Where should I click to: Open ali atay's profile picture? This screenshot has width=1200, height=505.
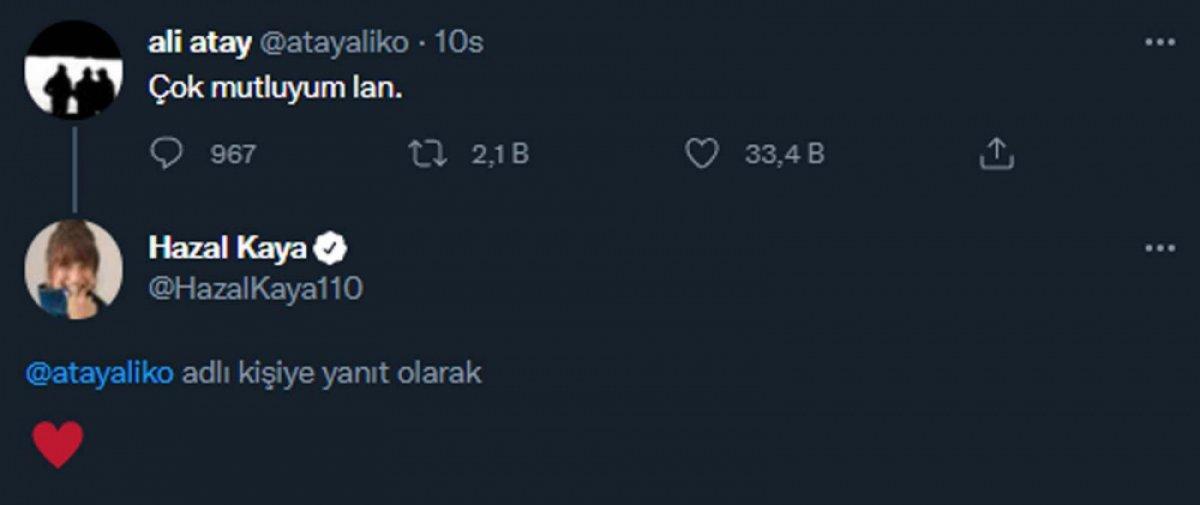(73, 71)
